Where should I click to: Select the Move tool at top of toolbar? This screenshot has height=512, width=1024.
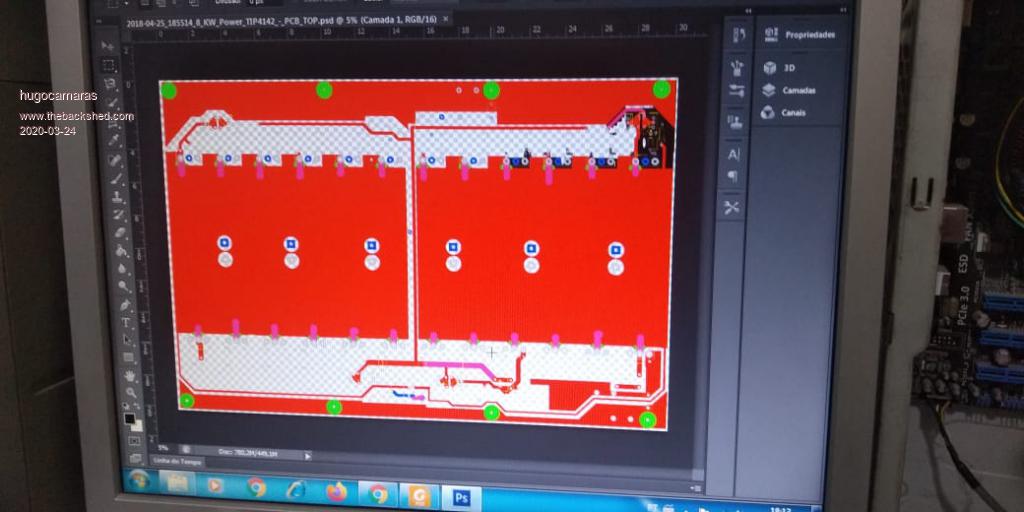(108, 47)
